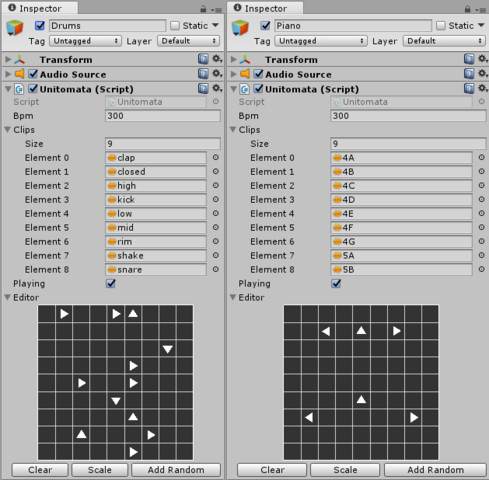Click Piano Clips Size field
The height and width of the screenshot is (480, 489).
coord(408,144)
